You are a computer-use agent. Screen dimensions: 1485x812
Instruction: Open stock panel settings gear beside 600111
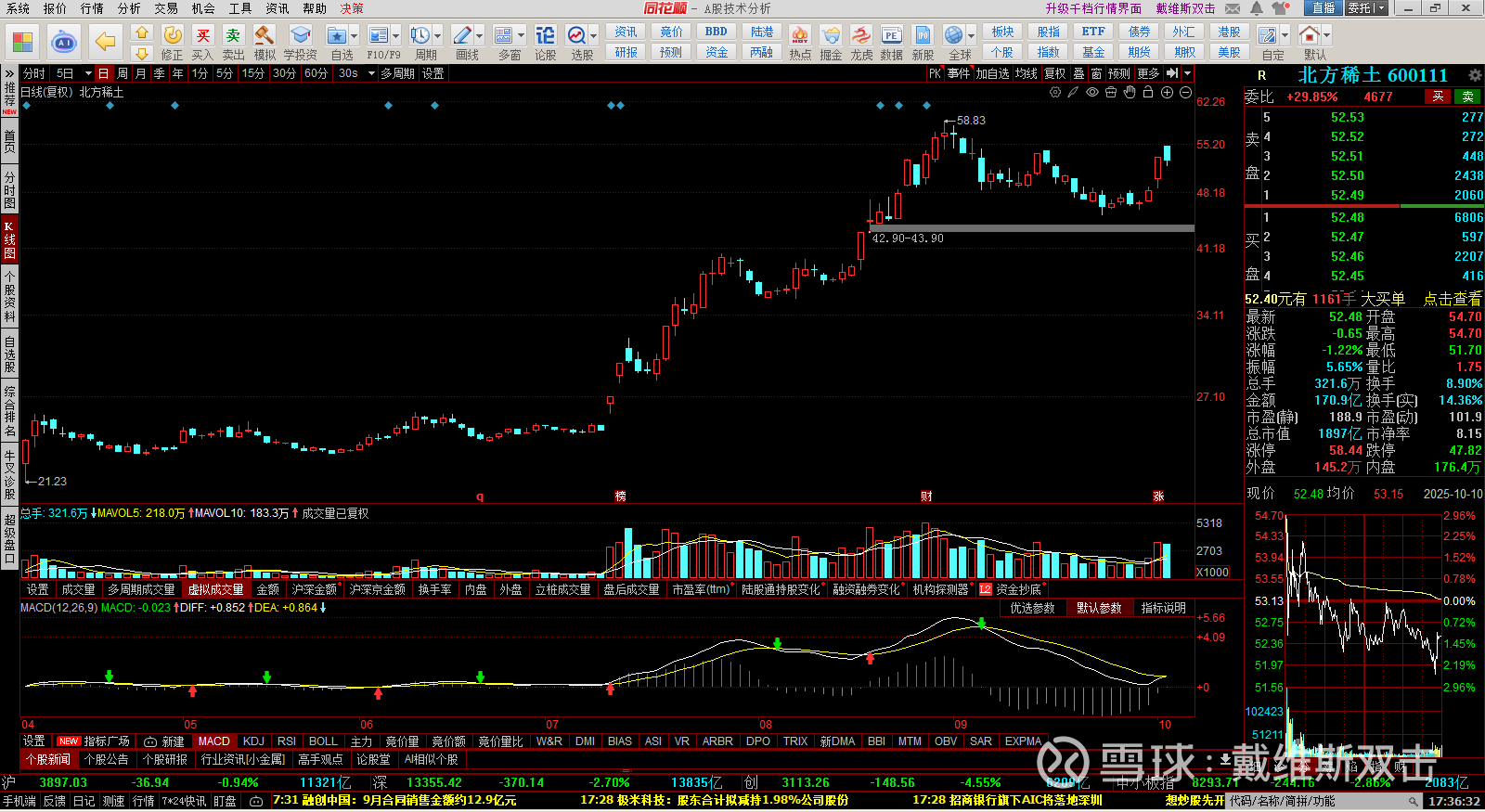click(1475, 75)
